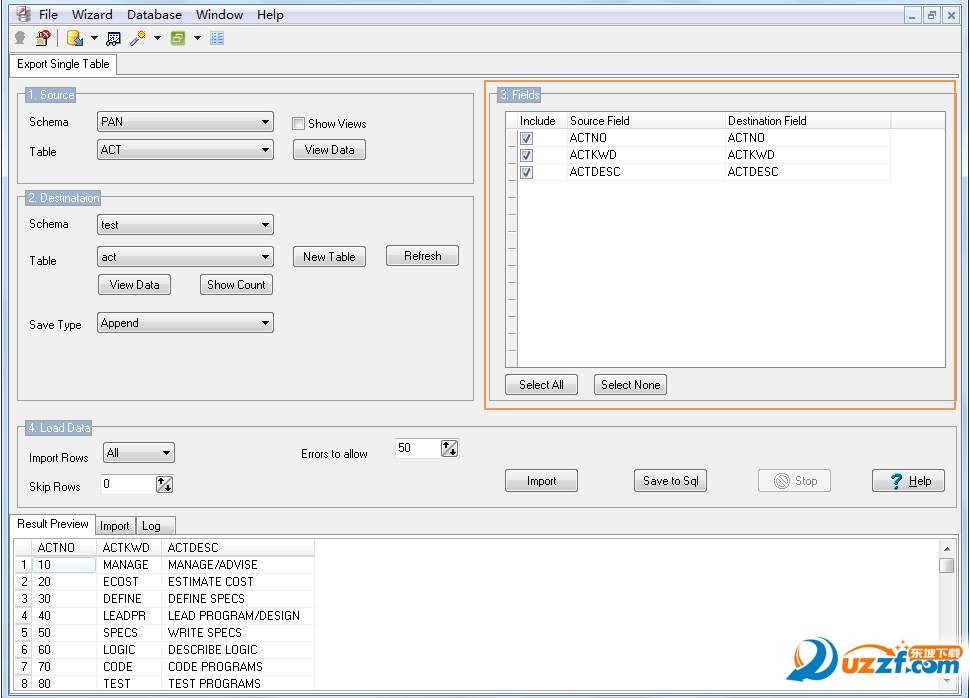Click the Errors to allow spinner arrows
The width and height of the screenshot is (970, 698).
pyautogui.click(x=449, y=449)
